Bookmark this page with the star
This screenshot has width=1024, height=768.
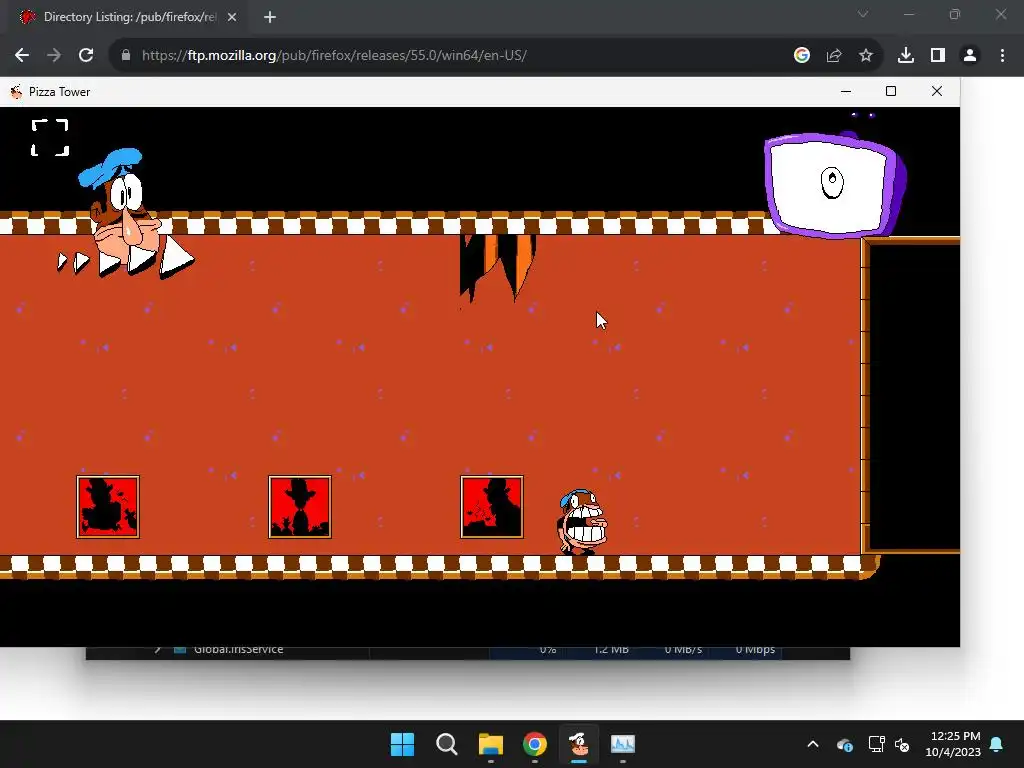coord(866,56)
